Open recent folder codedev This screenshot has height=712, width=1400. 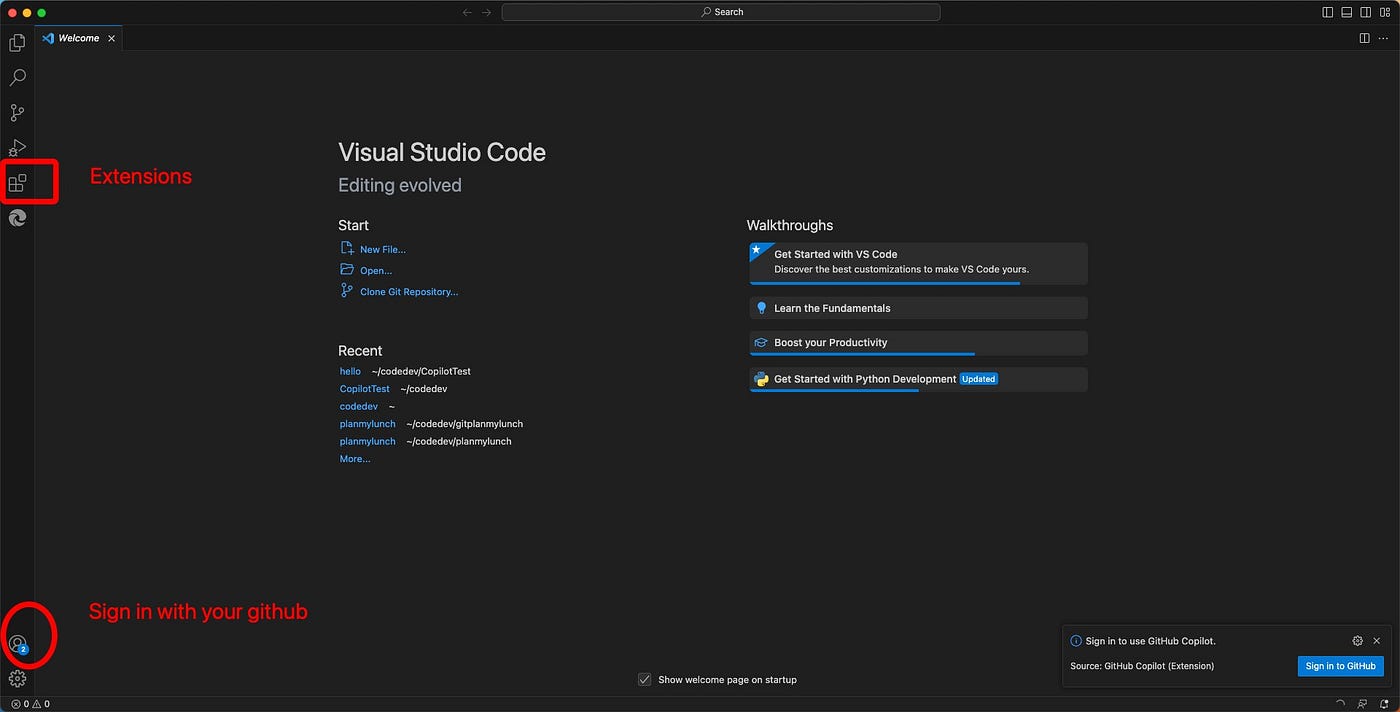pyautogui.click(x=359, y=406)
